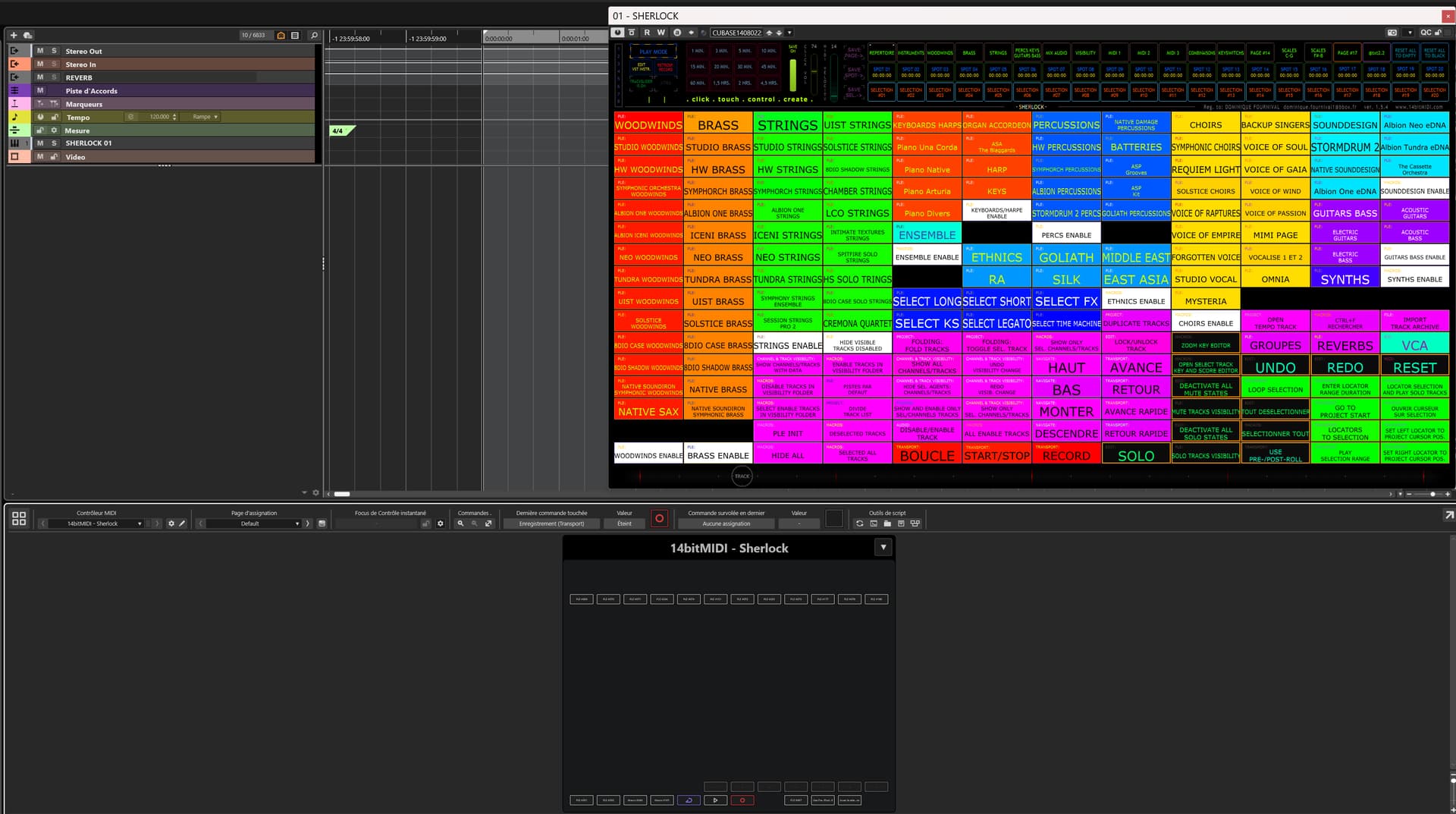The height and width of the screenshot is (814, 1456).
Task: Adjust the green SAVE ON level slider in Sherlock
Action: (793, 74)
